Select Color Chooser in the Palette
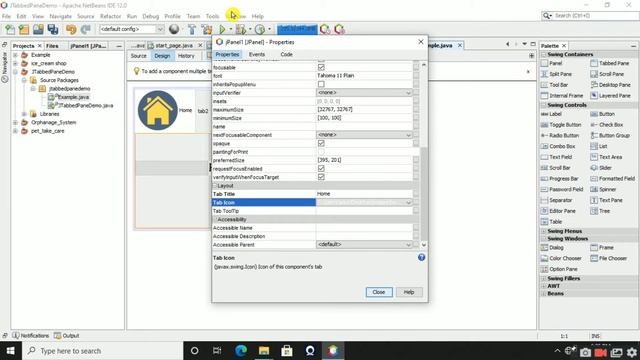640x360 pixels. point(561,258)
